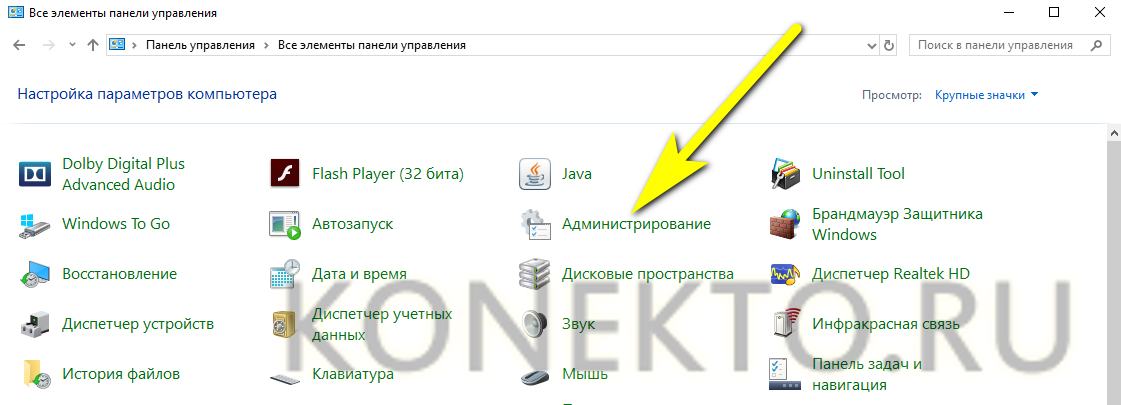Go up one level with Up arrow
Screen dimensions: 1121x405
pyautogui.click(x=92, y=45)
